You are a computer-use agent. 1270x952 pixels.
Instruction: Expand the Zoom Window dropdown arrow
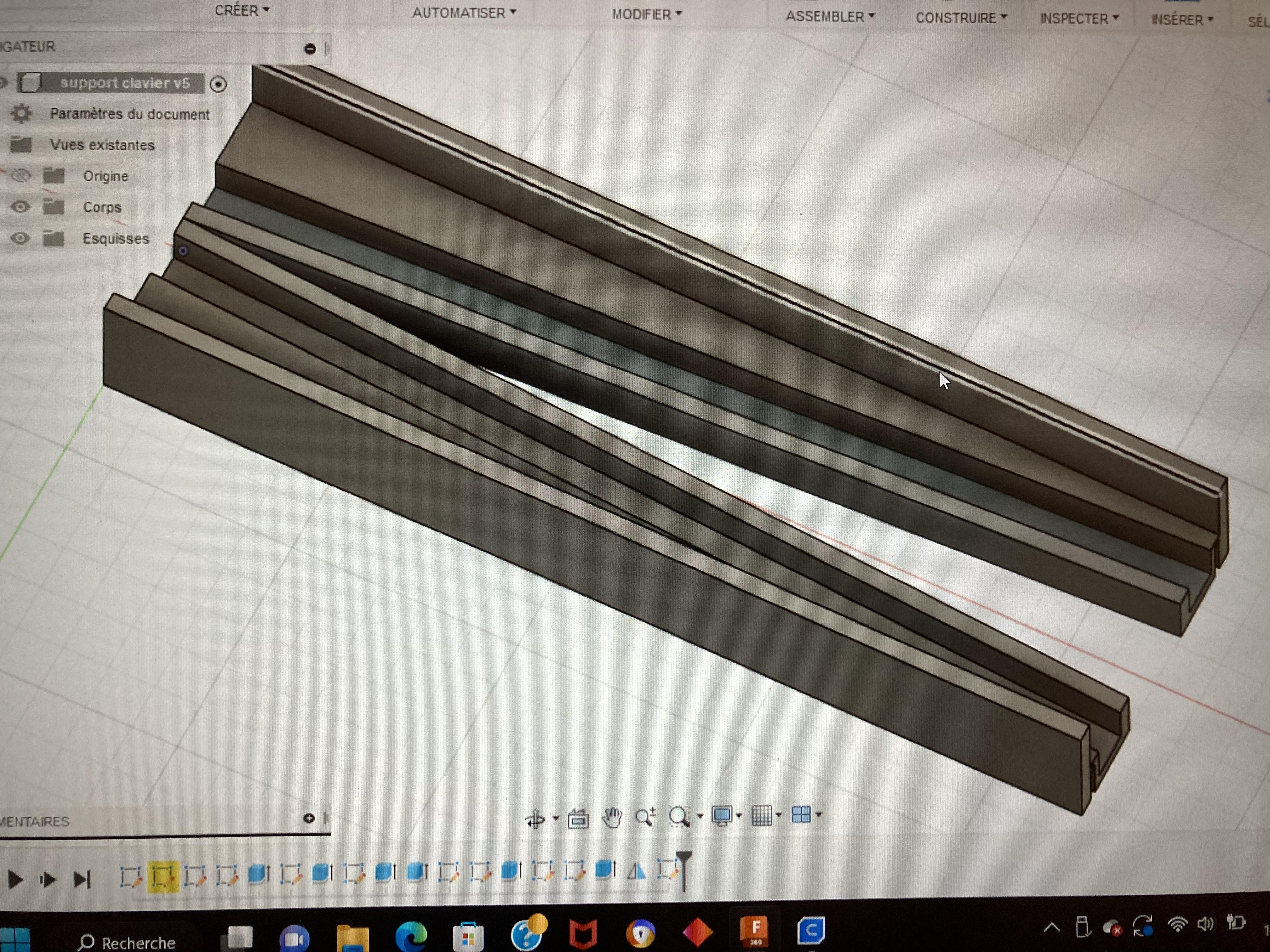tap(700, 815)
